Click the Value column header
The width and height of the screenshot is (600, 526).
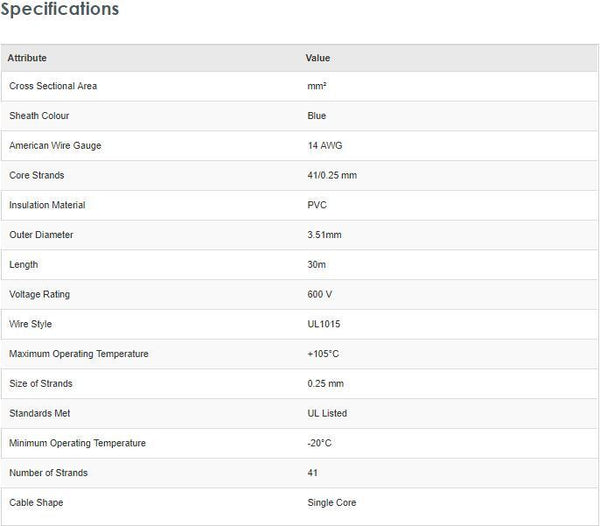[x=318, y=58]
